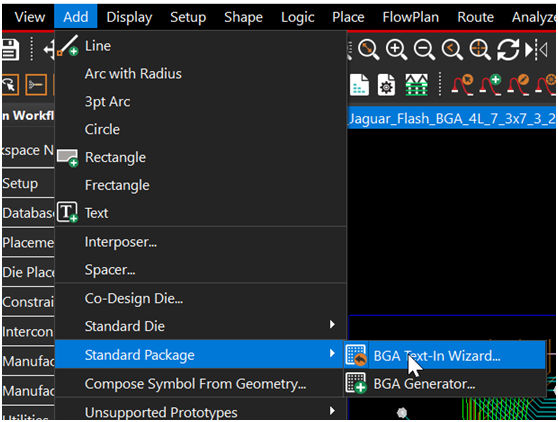Click the Add Text T icon
This screenshot has width=558, height=422.
click(x=68, y=212)
